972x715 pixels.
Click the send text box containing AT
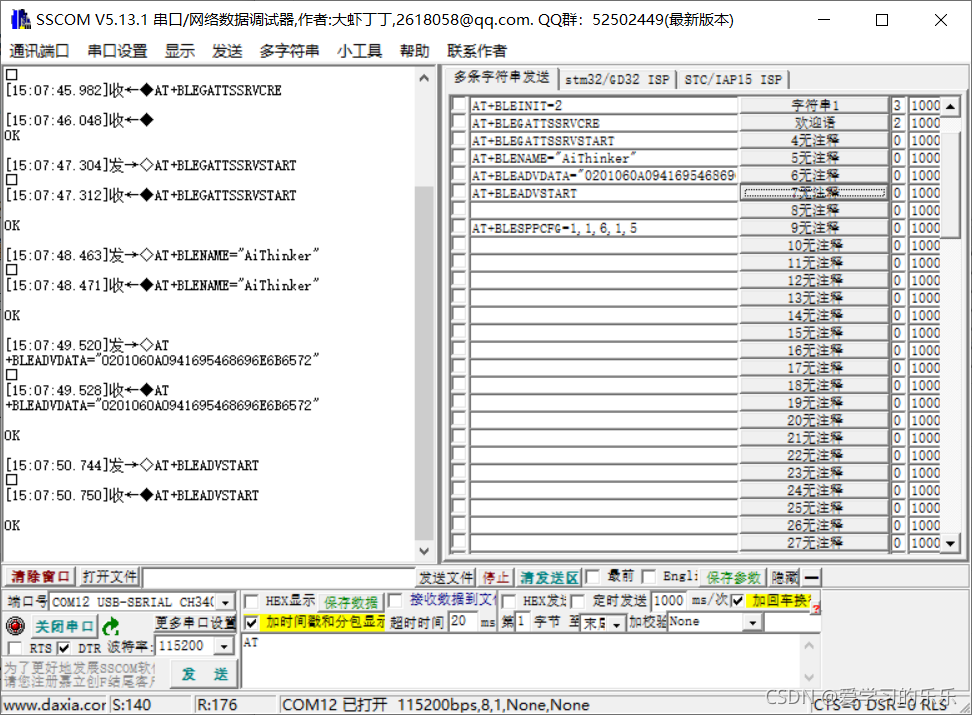(x=521, y=661)
